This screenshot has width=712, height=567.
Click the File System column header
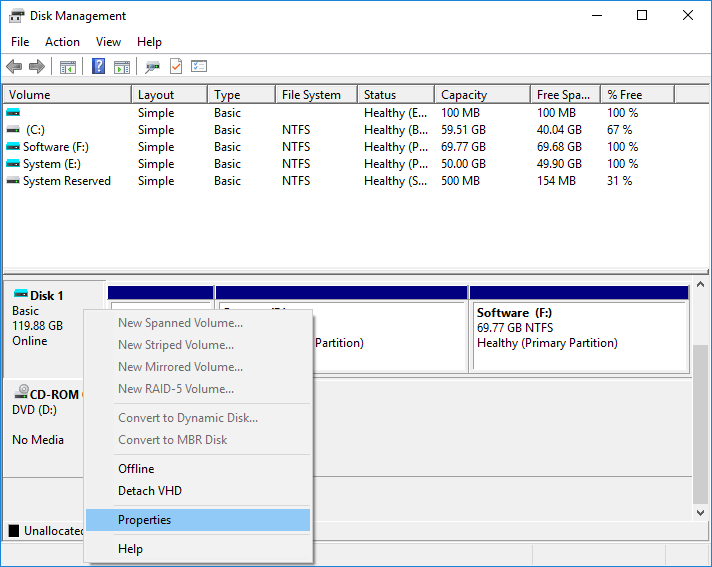tap(311, 95)
